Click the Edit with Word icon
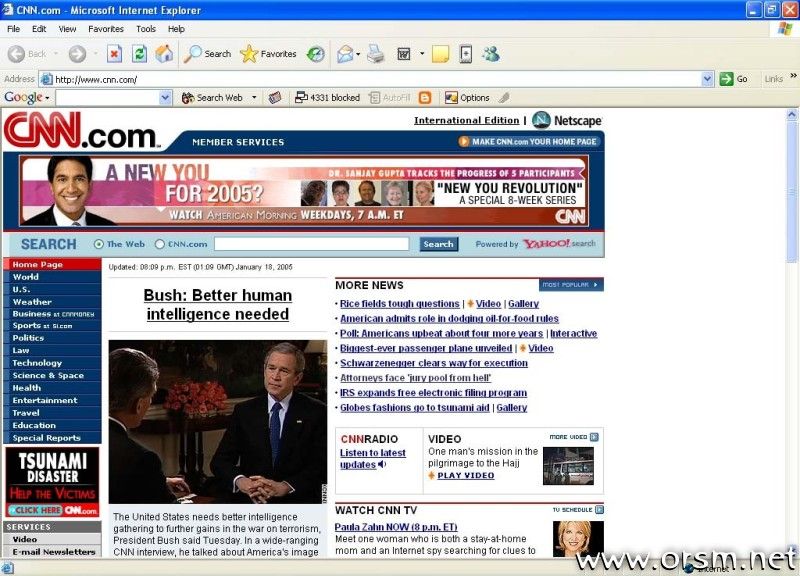The height and width of the screenshot is (576, 800). tap(404, 54)
